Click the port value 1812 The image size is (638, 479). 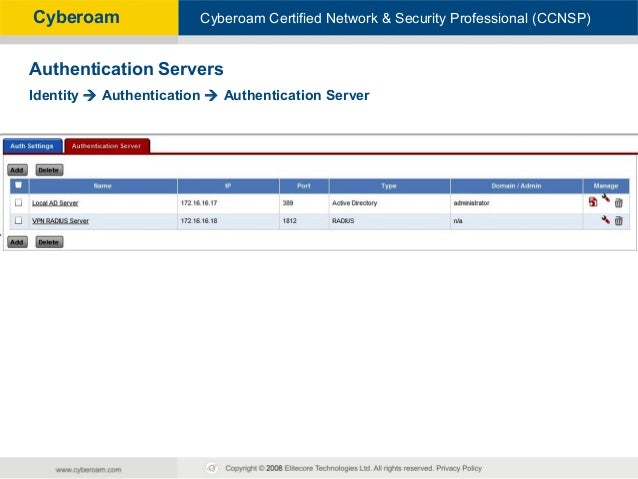[289, 221]
